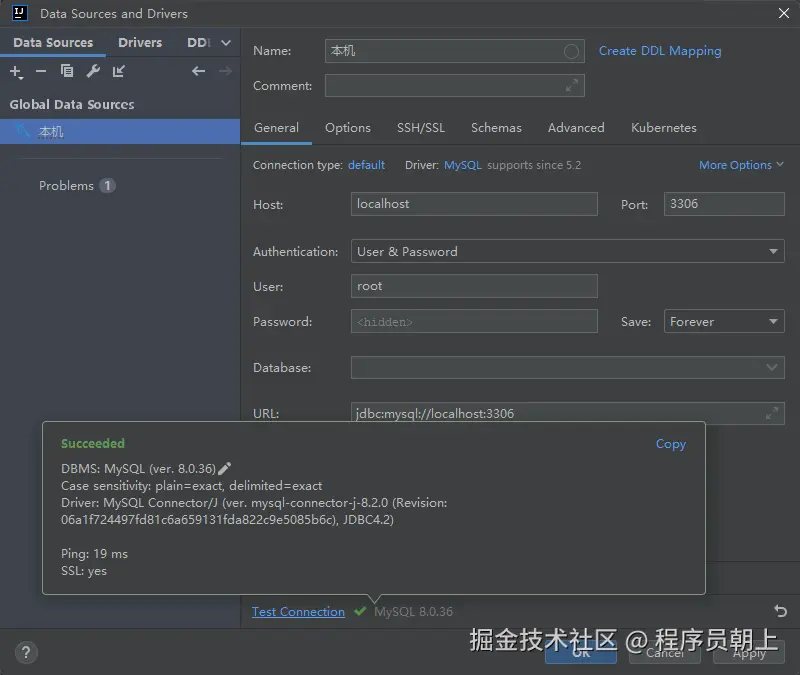Expand the More Options menu
This screenshot has width=800, height=675.
pyautogui.click(x=741, y=165)
